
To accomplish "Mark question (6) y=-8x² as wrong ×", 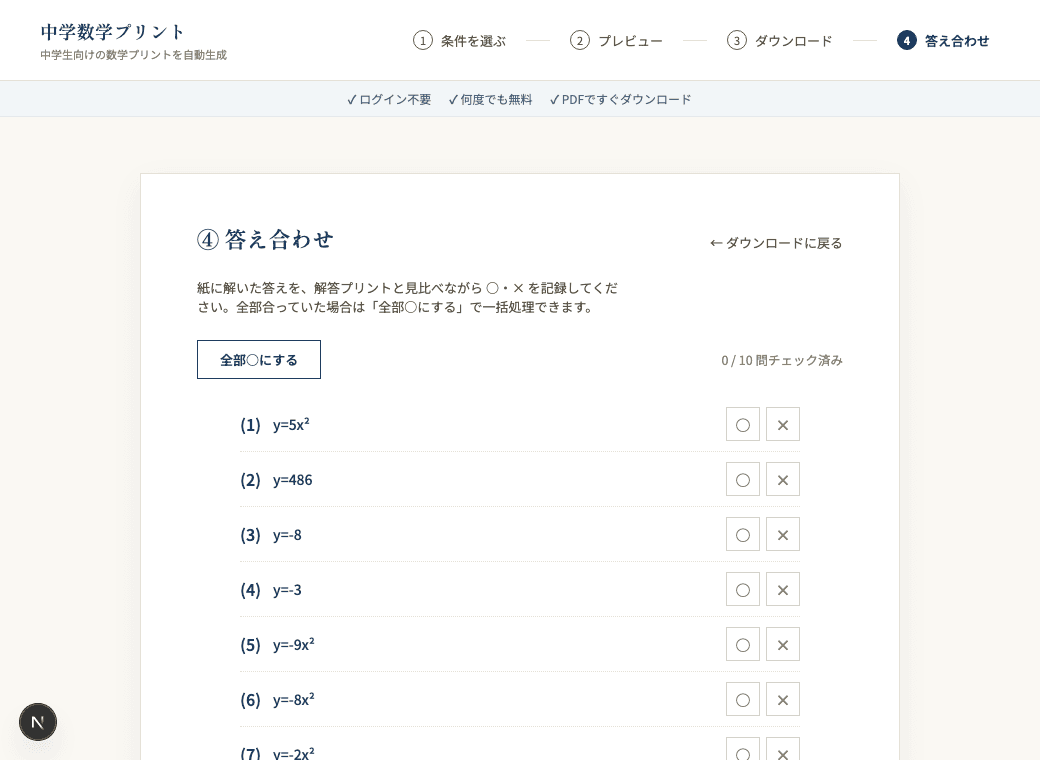I will click(783, 700).
